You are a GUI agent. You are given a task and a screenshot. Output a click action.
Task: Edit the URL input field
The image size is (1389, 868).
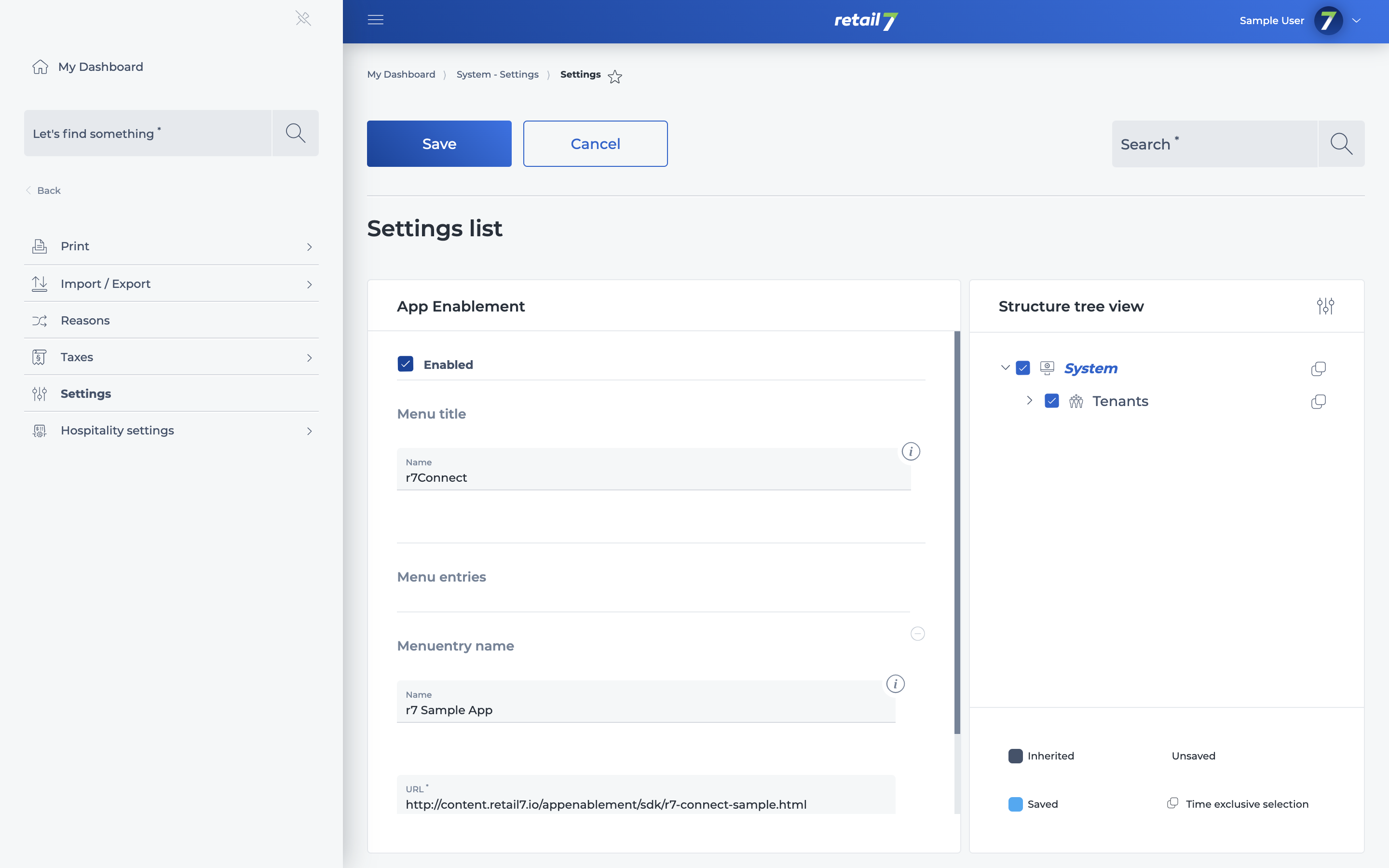pyautogui.click(x=646, y=795)
